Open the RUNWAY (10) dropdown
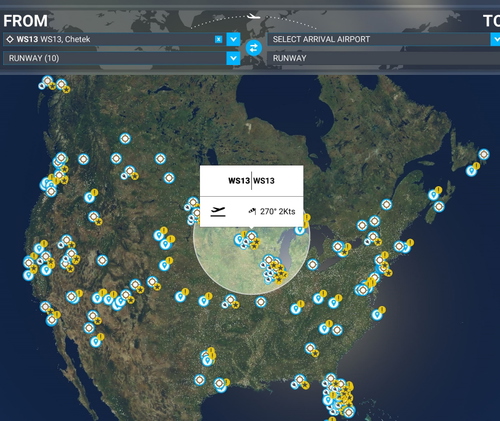This screenshot has height=421, width=500. [x=122, y=58]
